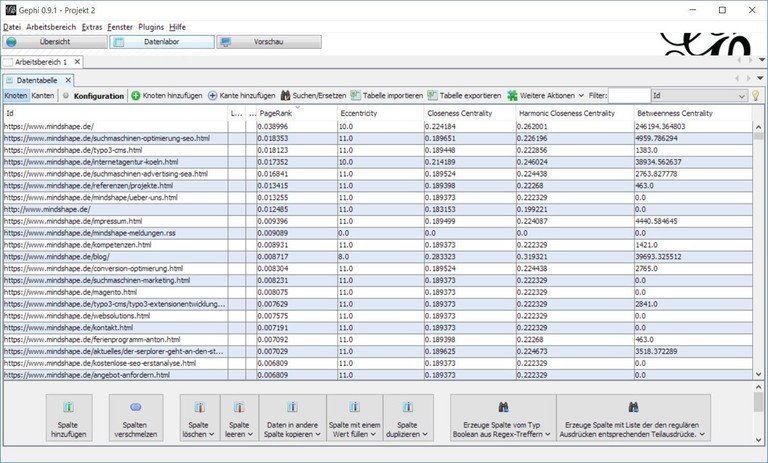
Task: Click Spalte duplizieren icon
Action: tap(408, 407)
